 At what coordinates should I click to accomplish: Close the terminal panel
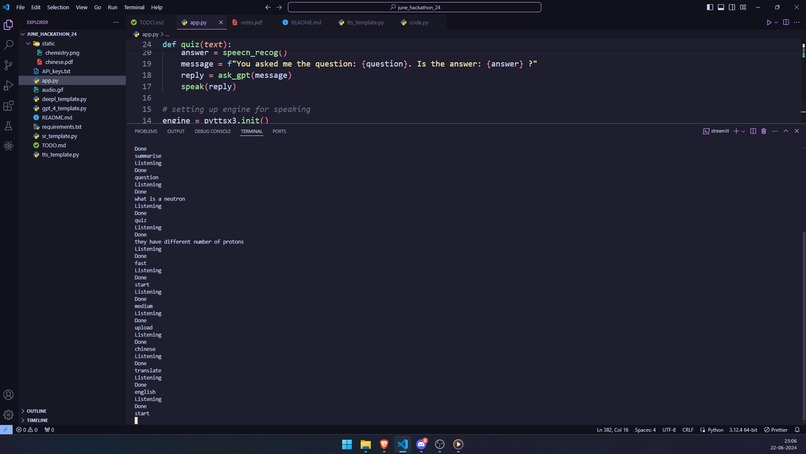pyautogui.click(x=797, y=131)
